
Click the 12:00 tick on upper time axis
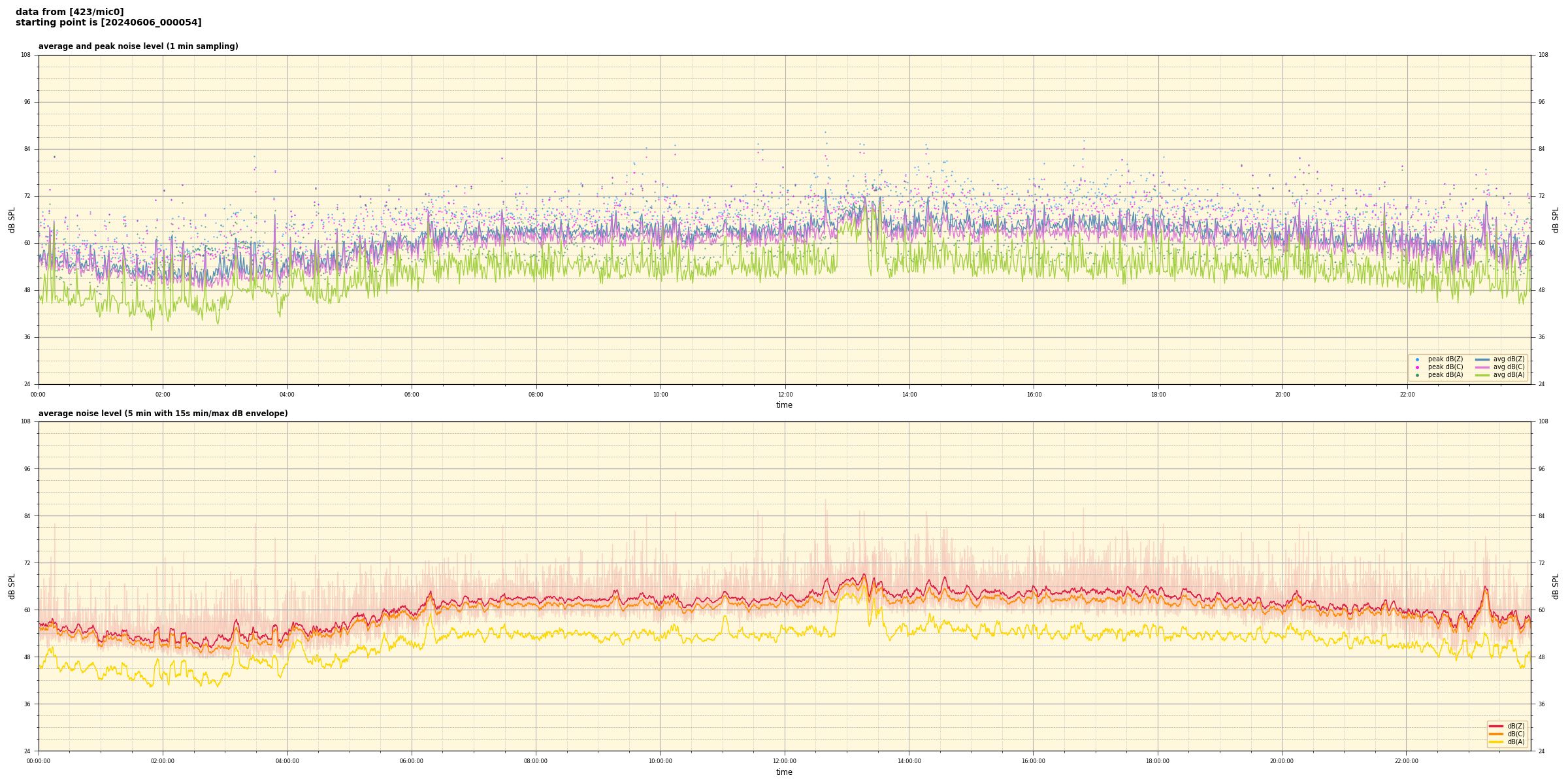[x=785, y=395]
